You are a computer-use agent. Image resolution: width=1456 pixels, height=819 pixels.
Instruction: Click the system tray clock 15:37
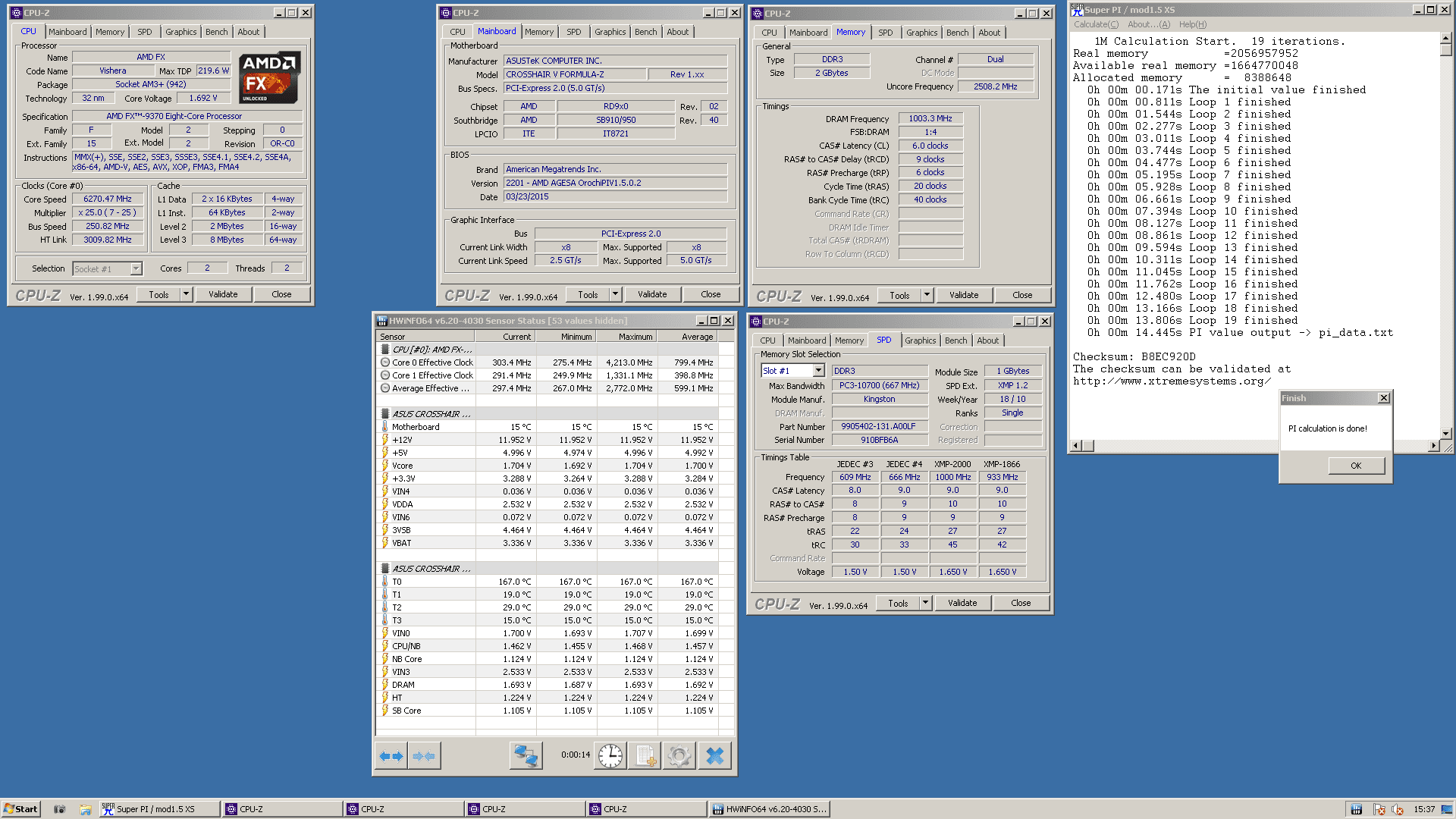[x=1424, y=809]
